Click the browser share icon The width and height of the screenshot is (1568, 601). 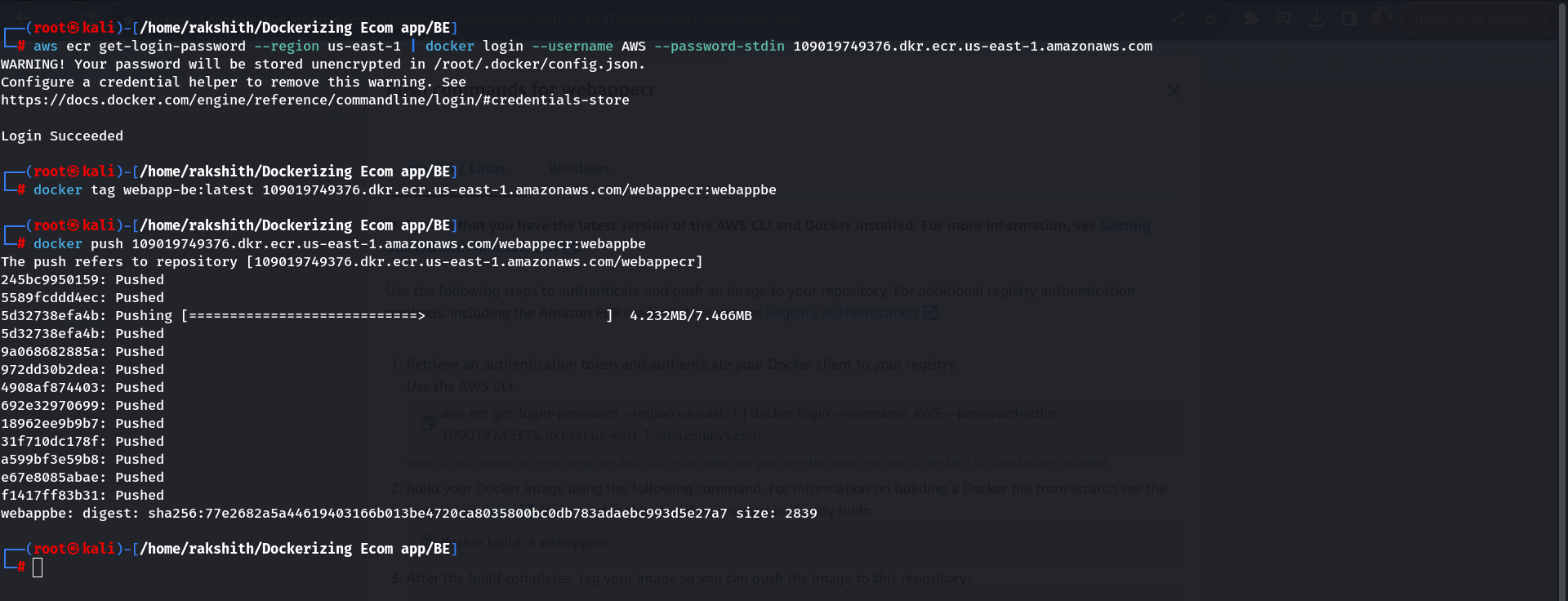point(1178,20)
